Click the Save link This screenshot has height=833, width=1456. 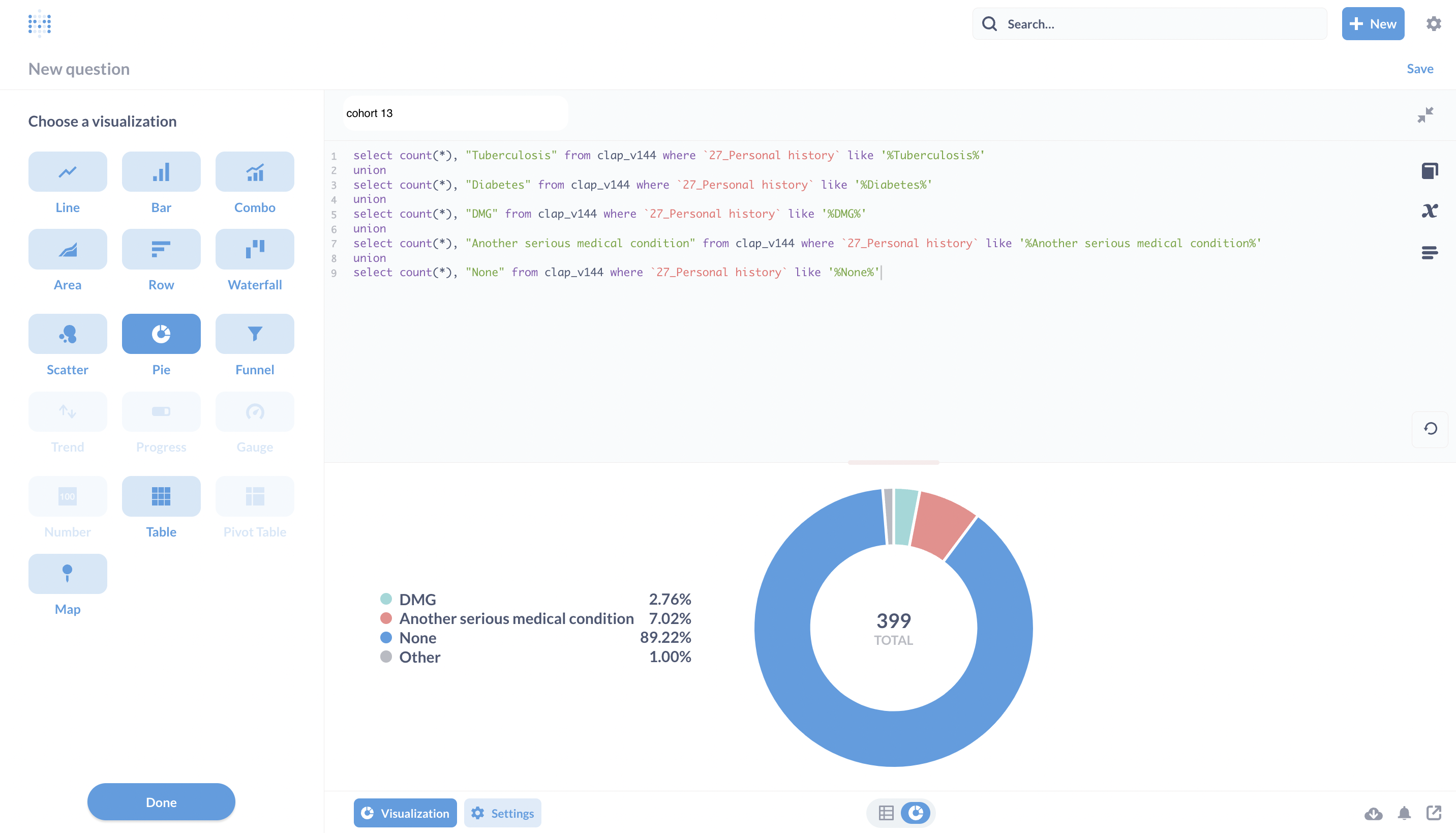[x=1419, y=69]
